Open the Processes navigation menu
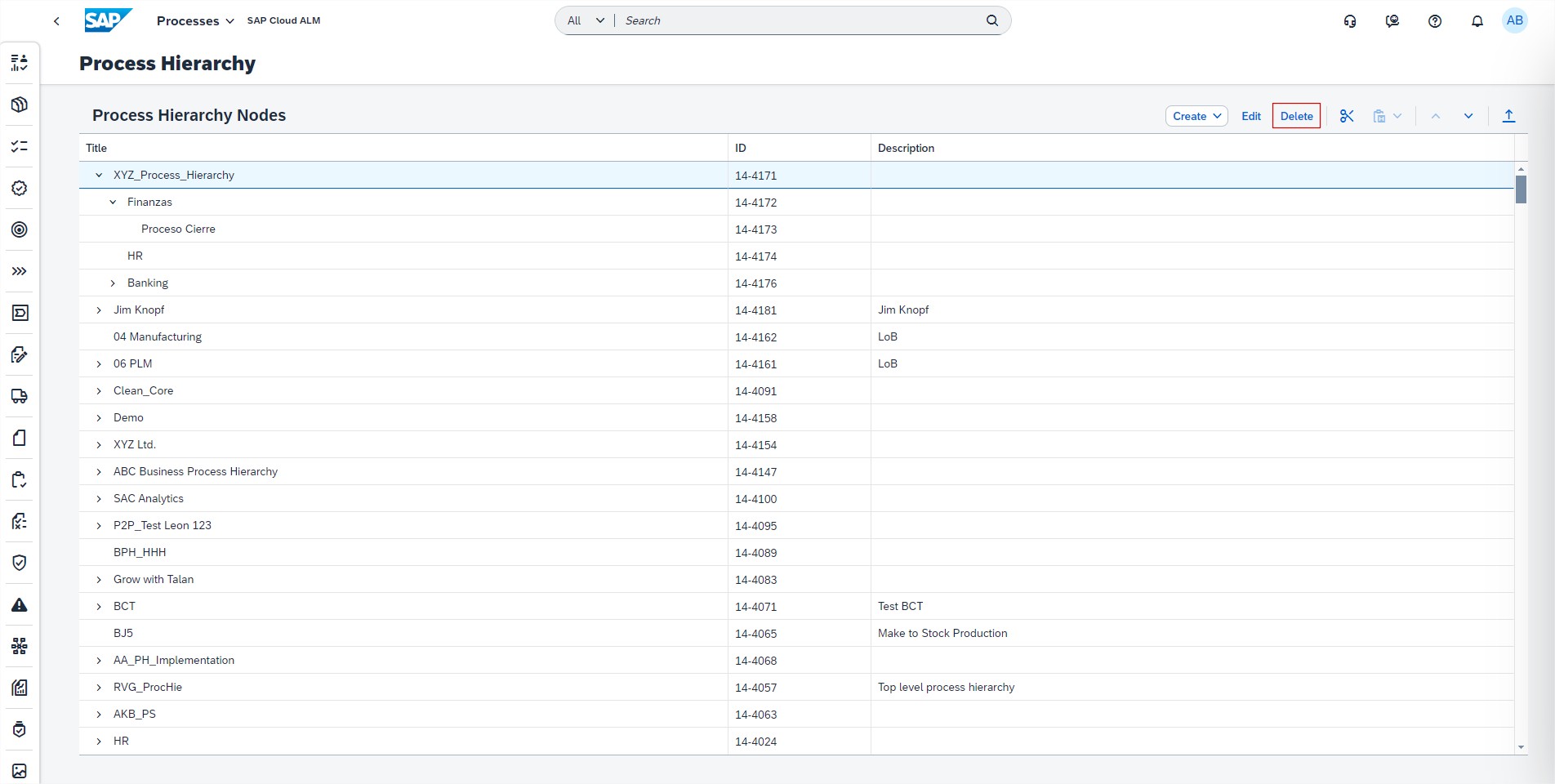Viewport: 1555px width, 784px height. tap(195, 21)
